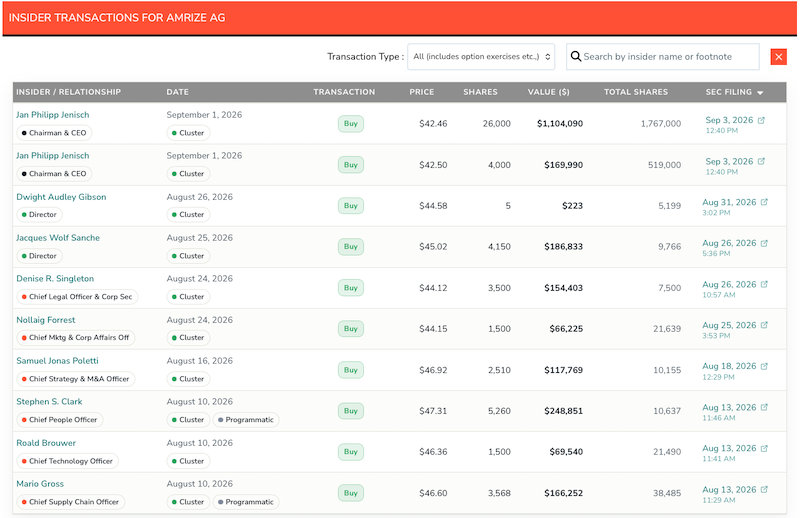This screenshot has height=518, width=800.
Task: Open Jan Philipp Jenisch link in $169,990 row
Action: 53,156
